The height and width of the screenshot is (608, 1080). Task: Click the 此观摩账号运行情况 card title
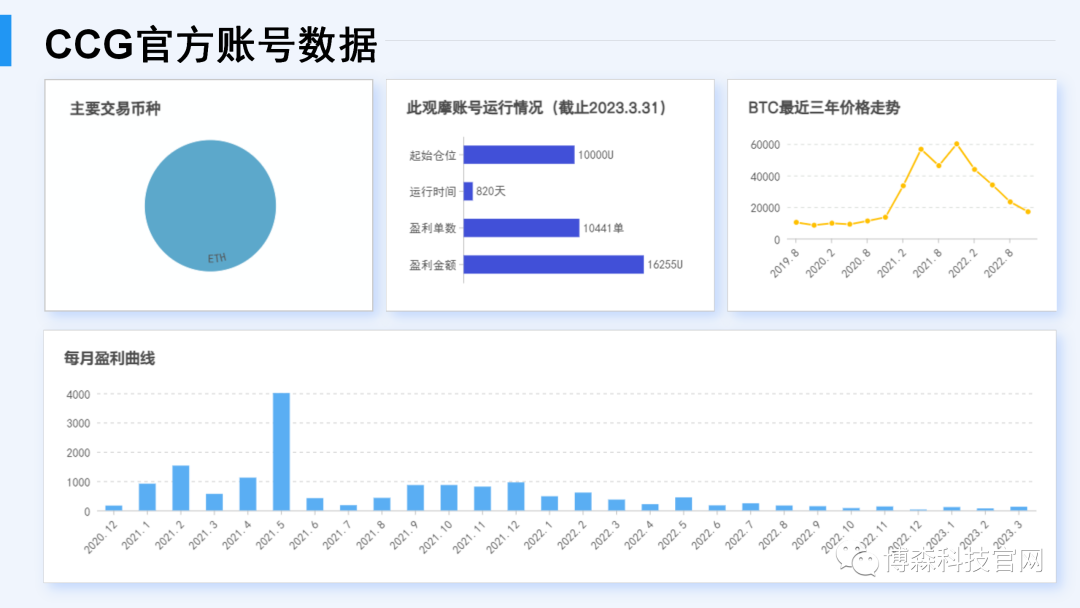[537, 108]
